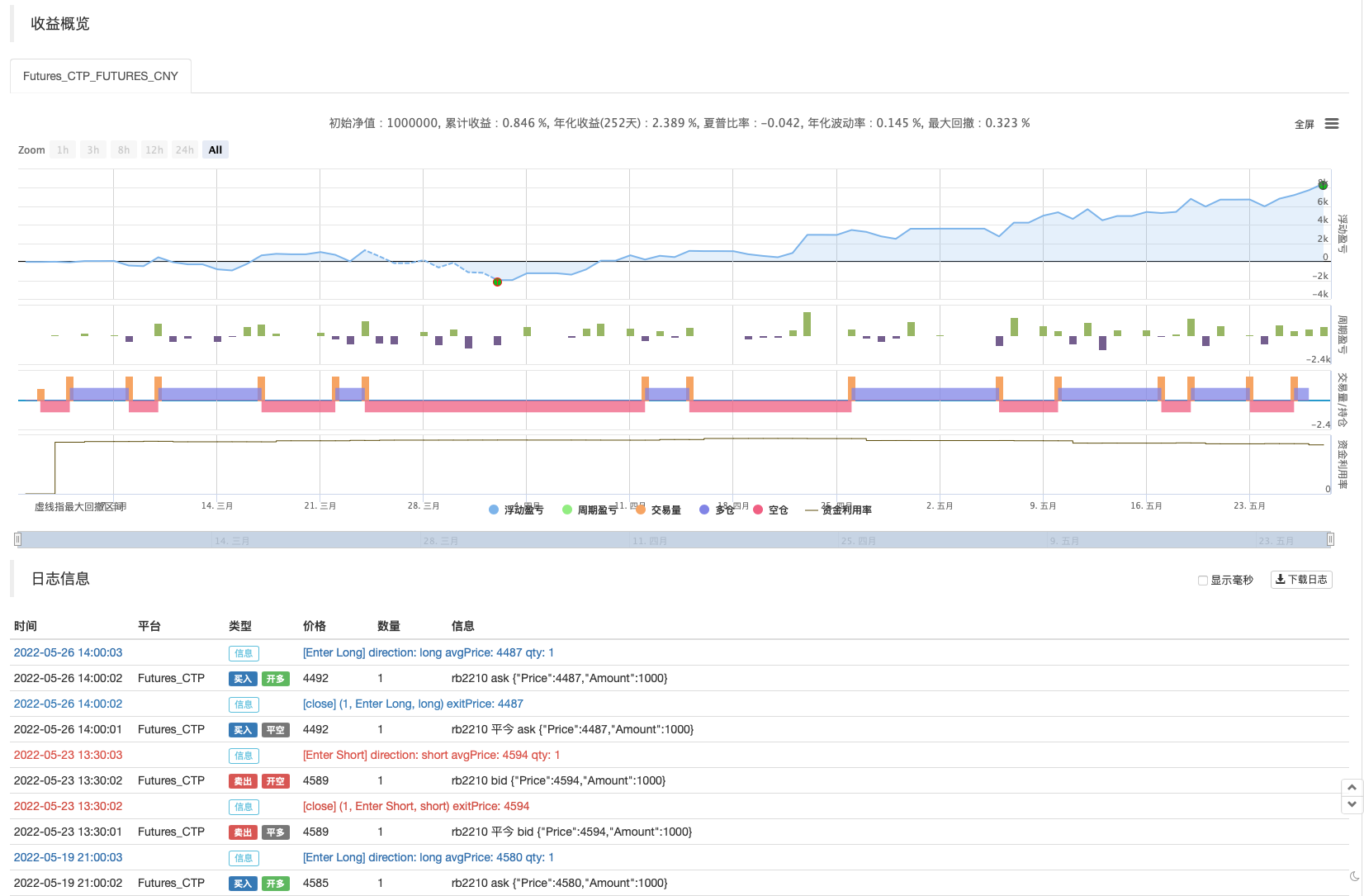1364x896 pixels.
Task: Select the All zoom range
Action: coord(215,150)
